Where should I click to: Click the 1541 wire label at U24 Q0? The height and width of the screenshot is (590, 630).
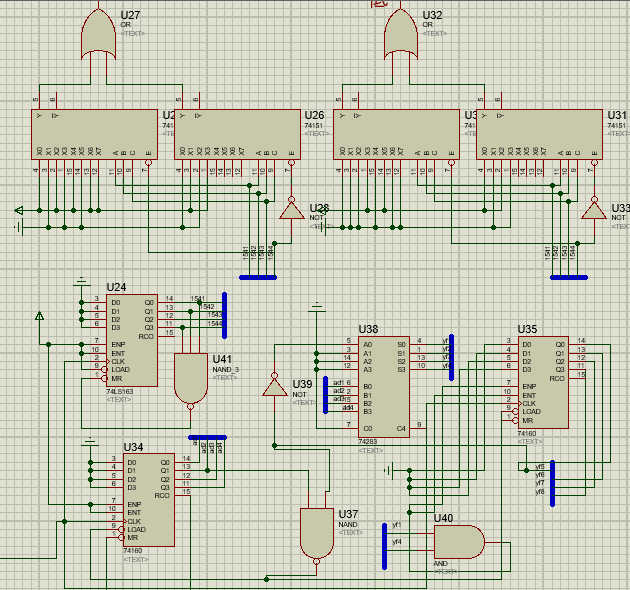(x=198, y=299)
